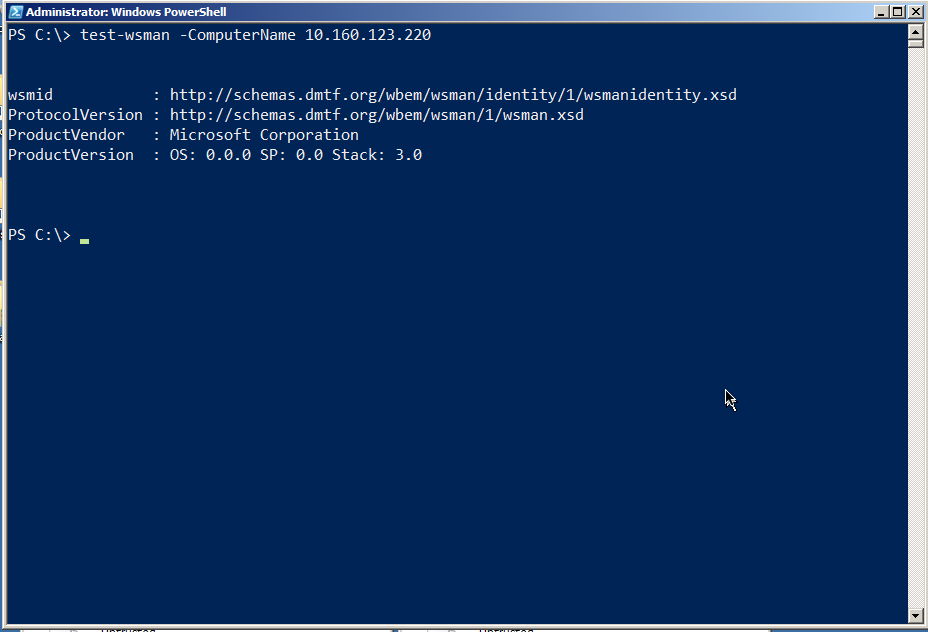The height and width of the screenshot is (632, 928).
Task: Click the IP address 10.160.123.220
Action: pos(368,35)
